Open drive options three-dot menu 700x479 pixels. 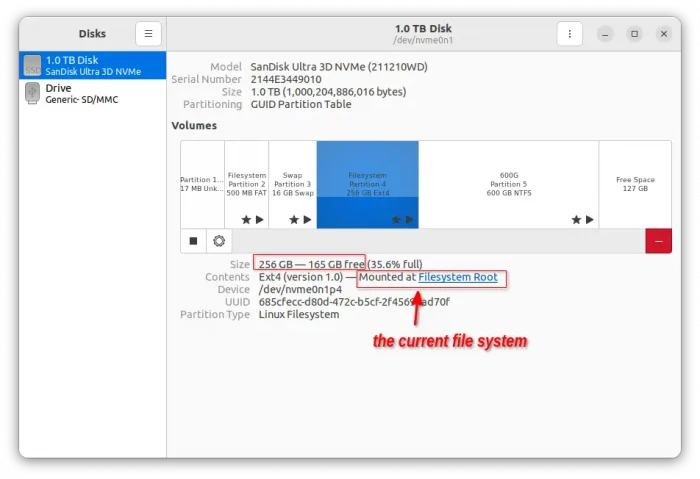click(569, 33)
